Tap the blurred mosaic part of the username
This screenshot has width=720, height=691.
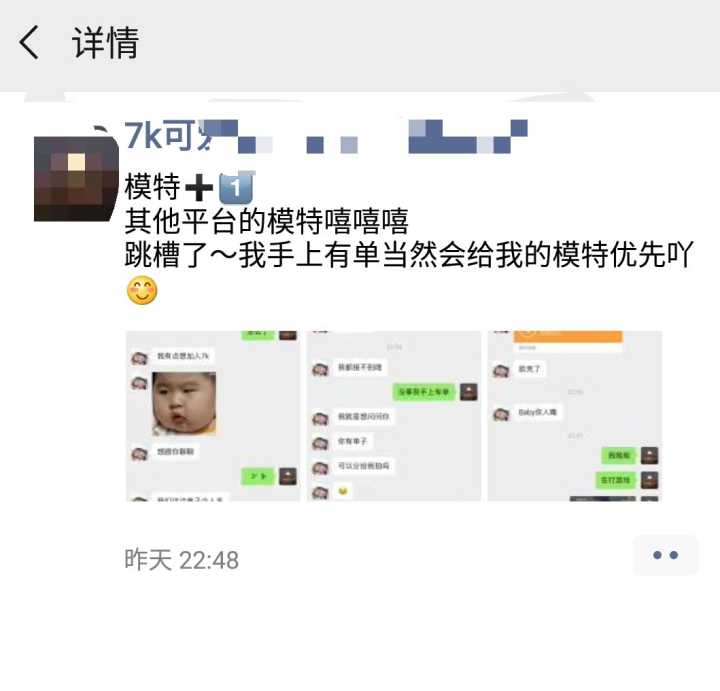click(365, 136)
